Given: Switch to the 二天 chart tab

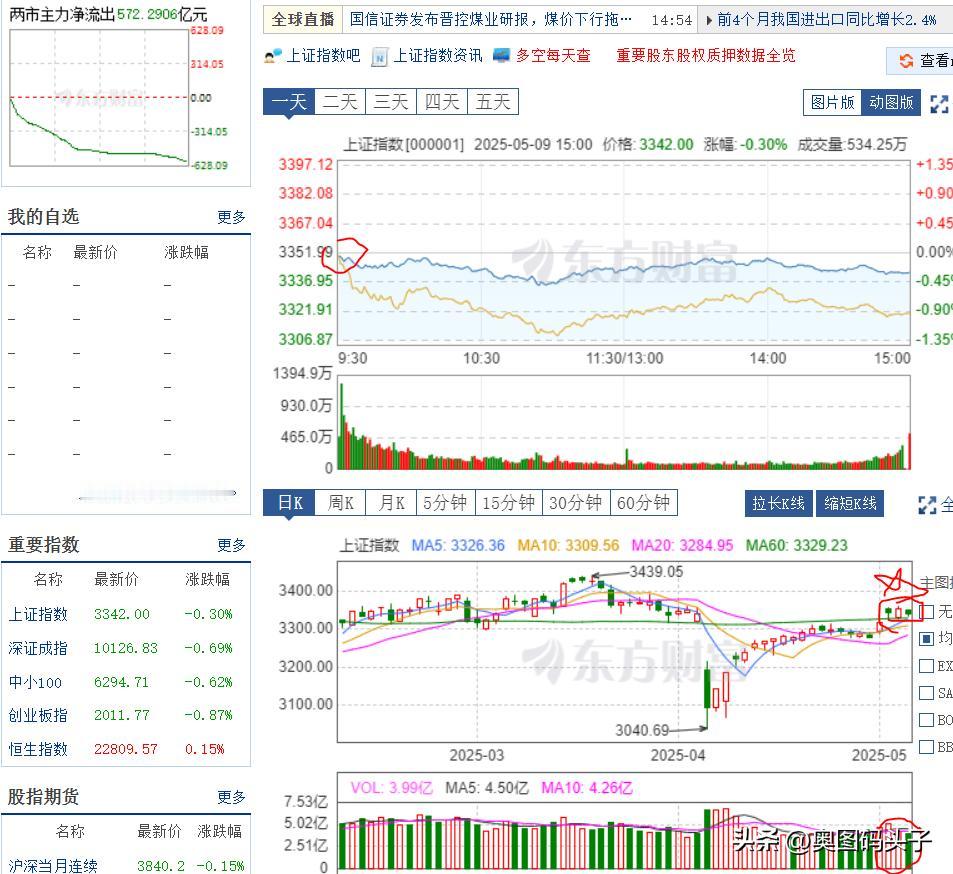Looking at the screenshot, I should click(340, 102).
